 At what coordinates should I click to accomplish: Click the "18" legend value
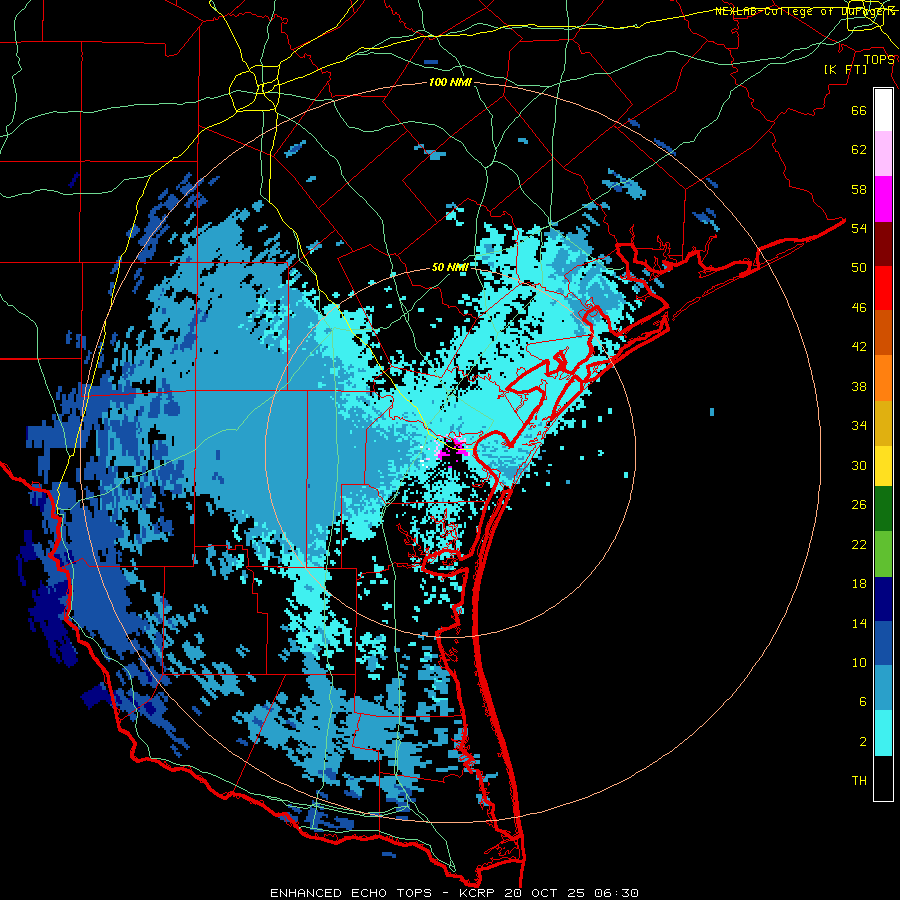pyautogui.click(x=859, y=584)
